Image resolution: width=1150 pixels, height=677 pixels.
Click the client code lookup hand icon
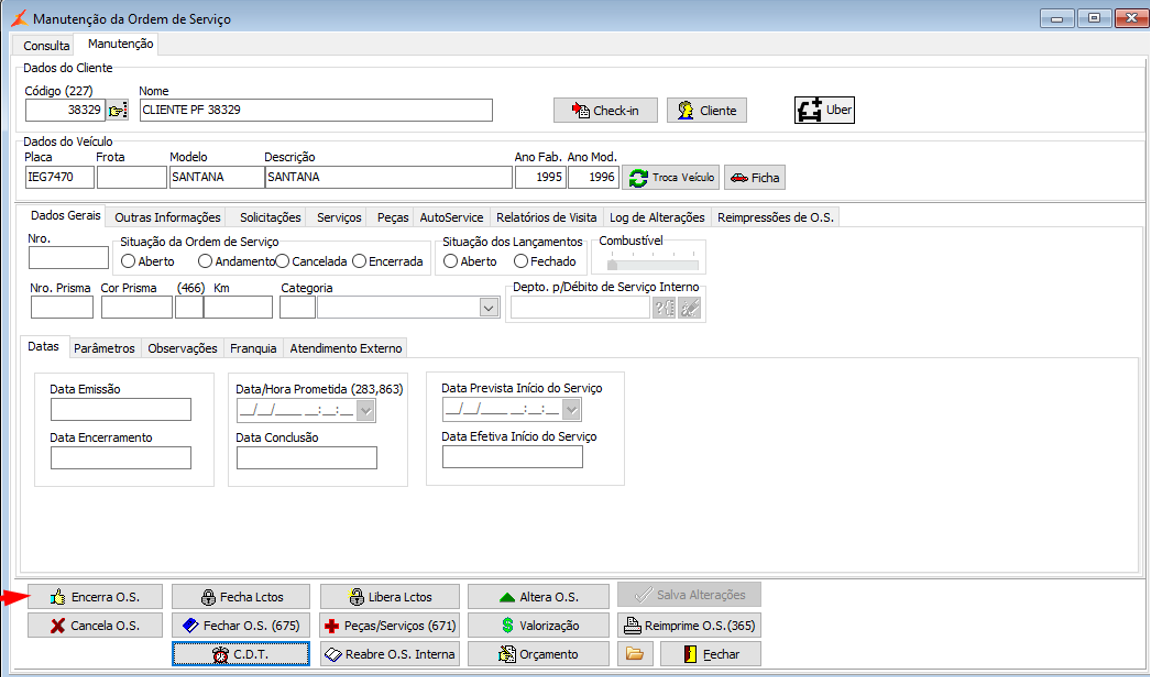(x=117, y=110)
